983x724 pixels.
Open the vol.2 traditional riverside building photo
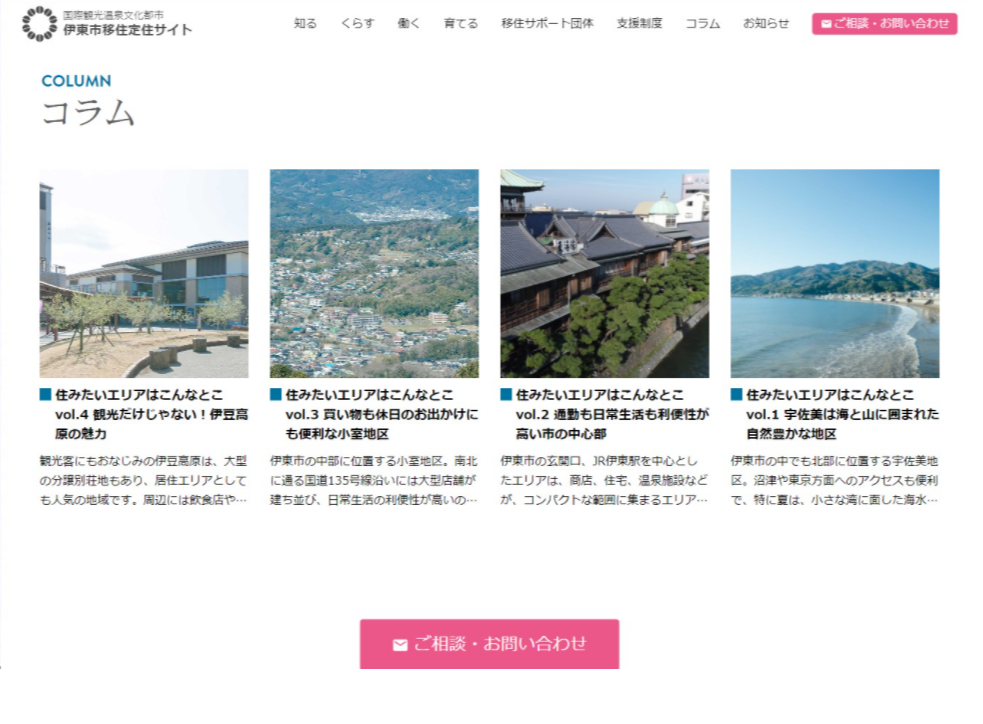(x=604, y=273)
